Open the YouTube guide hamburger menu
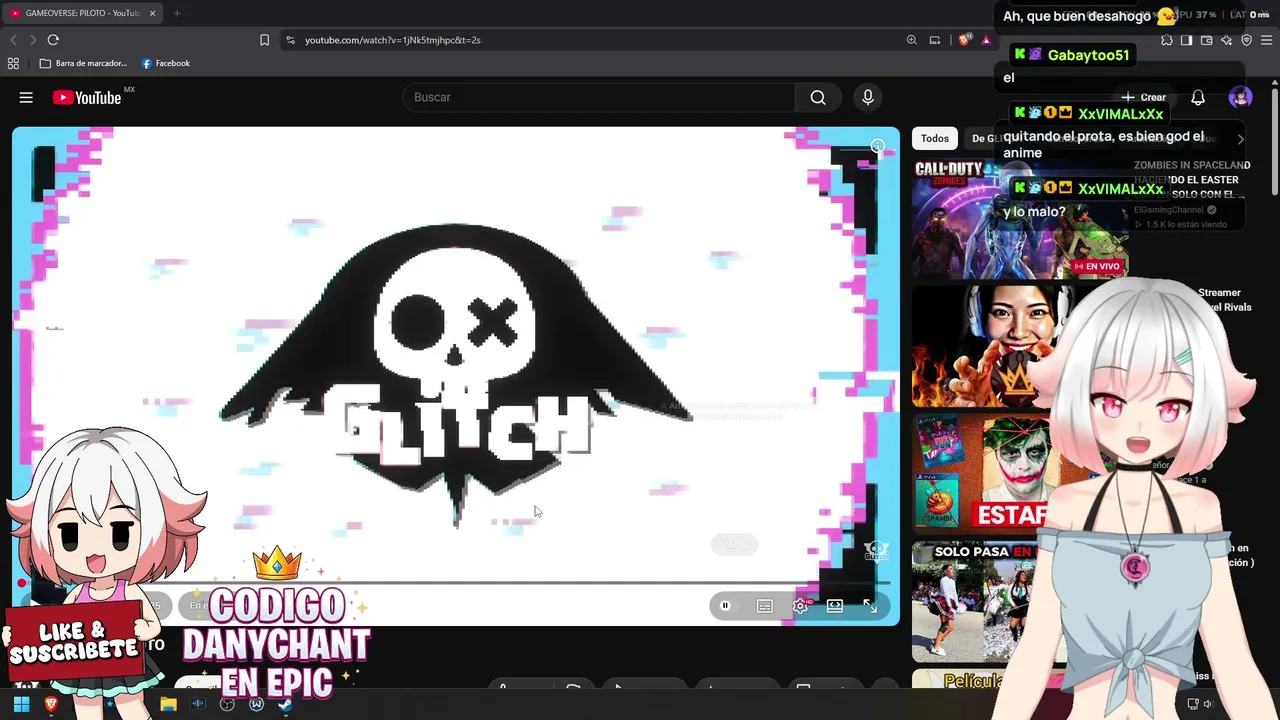This screenshot has width=1280, height=720. click(26, 97)
